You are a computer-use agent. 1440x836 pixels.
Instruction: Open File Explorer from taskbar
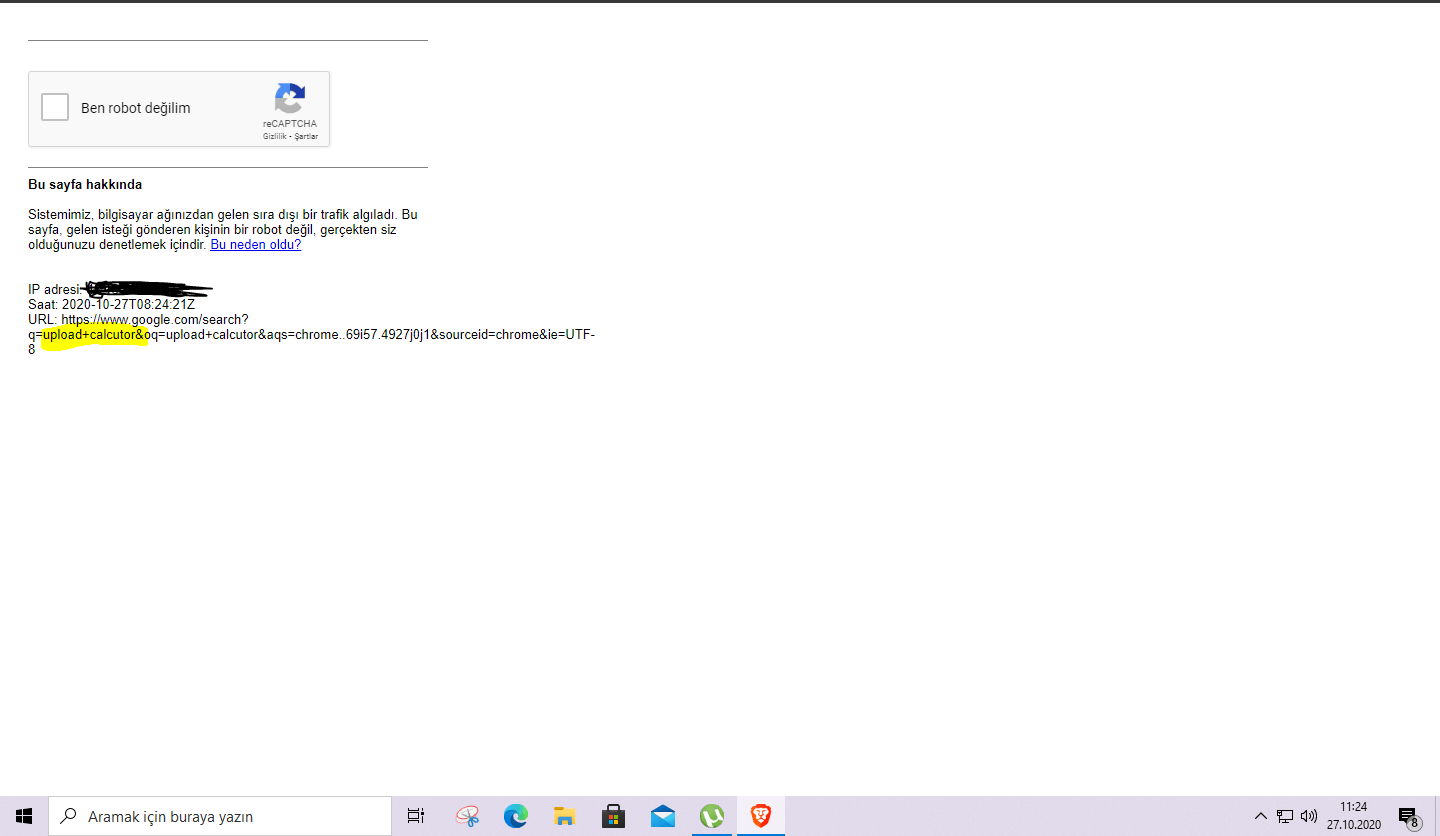pyautogui.click(x=565, y=816)
